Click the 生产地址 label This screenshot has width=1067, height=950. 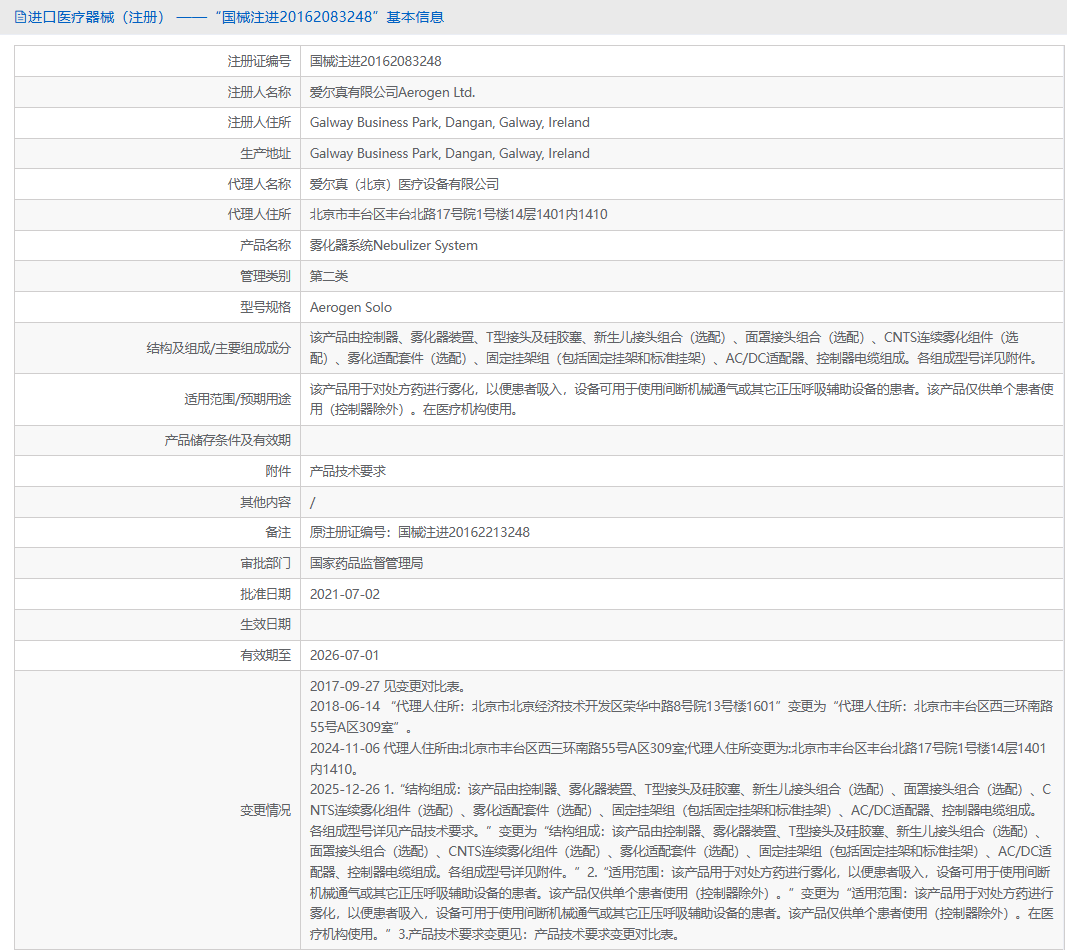tap(265, 154)
